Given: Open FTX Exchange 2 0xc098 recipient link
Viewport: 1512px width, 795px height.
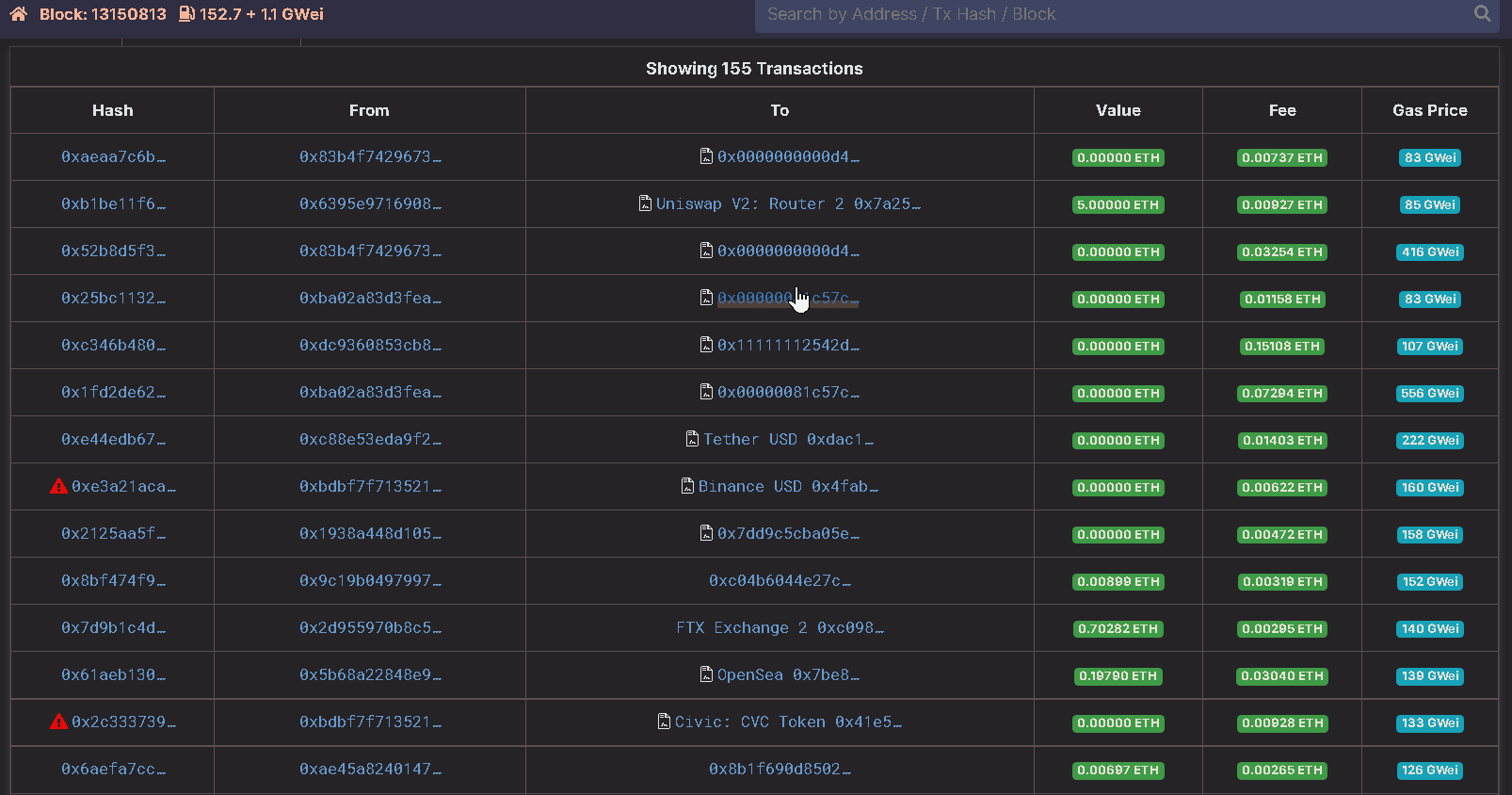Looking at the screenshot, I should point(780,628).
